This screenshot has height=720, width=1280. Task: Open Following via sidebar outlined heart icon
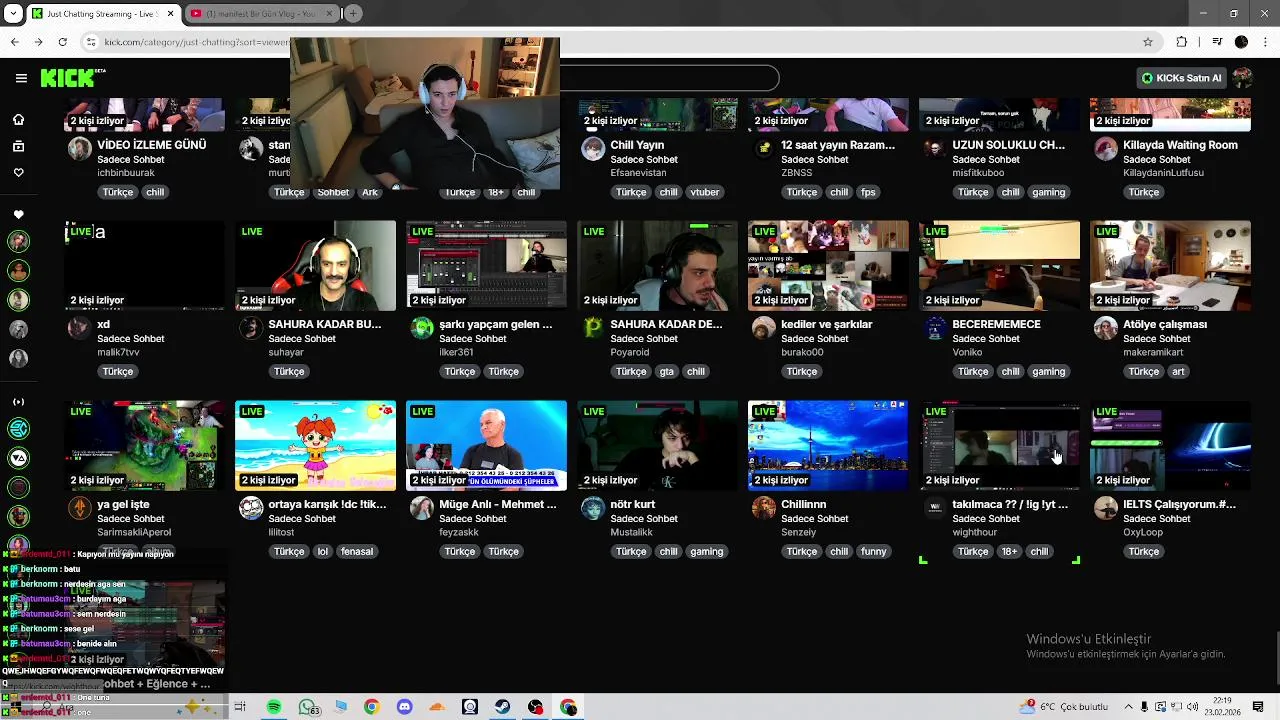(x=18, y=172)
